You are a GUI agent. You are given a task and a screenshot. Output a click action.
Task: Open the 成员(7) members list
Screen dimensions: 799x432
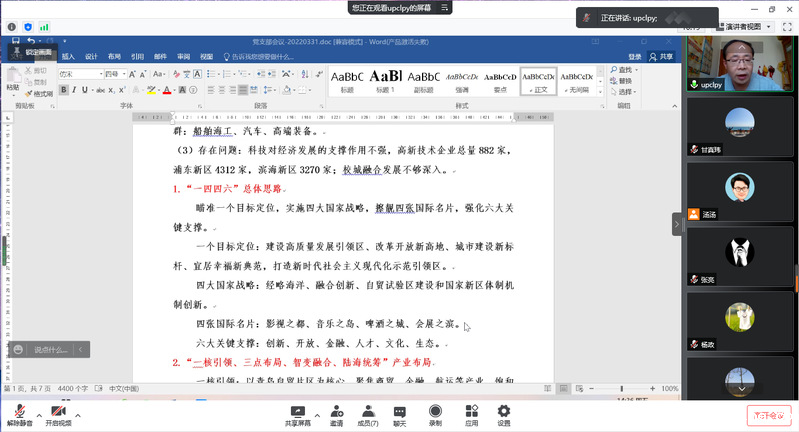coord(368,416)
